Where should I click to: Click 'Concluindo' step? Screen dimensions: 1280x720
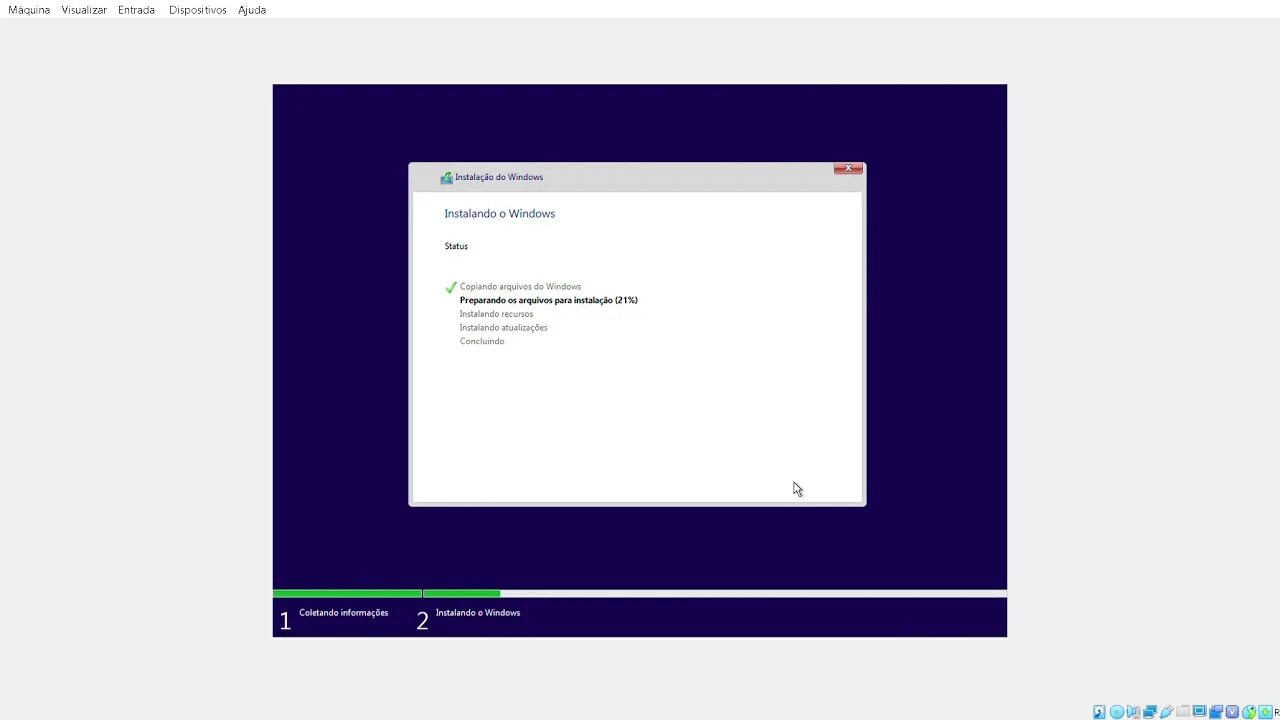coord(482,341)
